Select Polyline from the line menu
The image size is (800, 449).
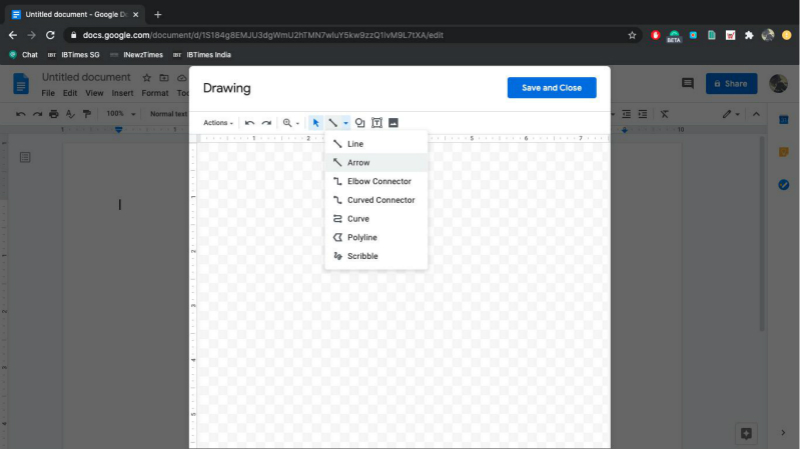pyautogui.click(x=362, y=237)
